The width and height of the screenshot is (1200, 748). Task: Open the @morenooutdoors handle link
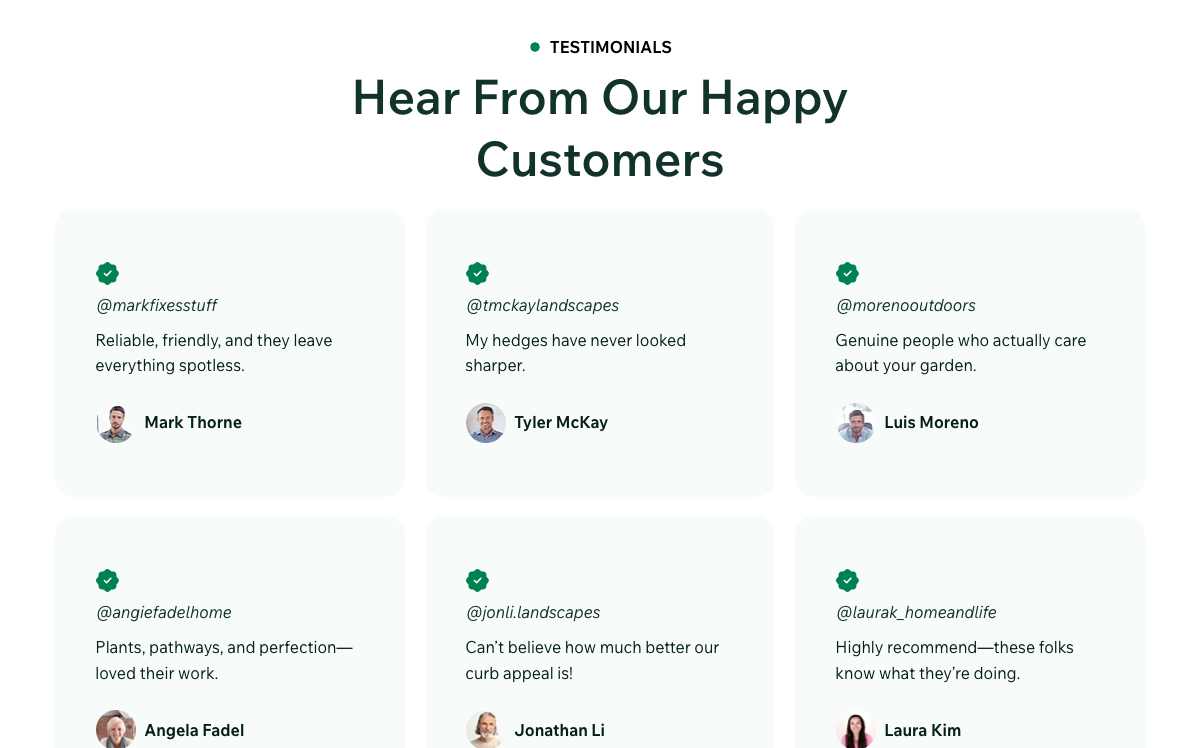pyautogui.click(x=906, y=305)
